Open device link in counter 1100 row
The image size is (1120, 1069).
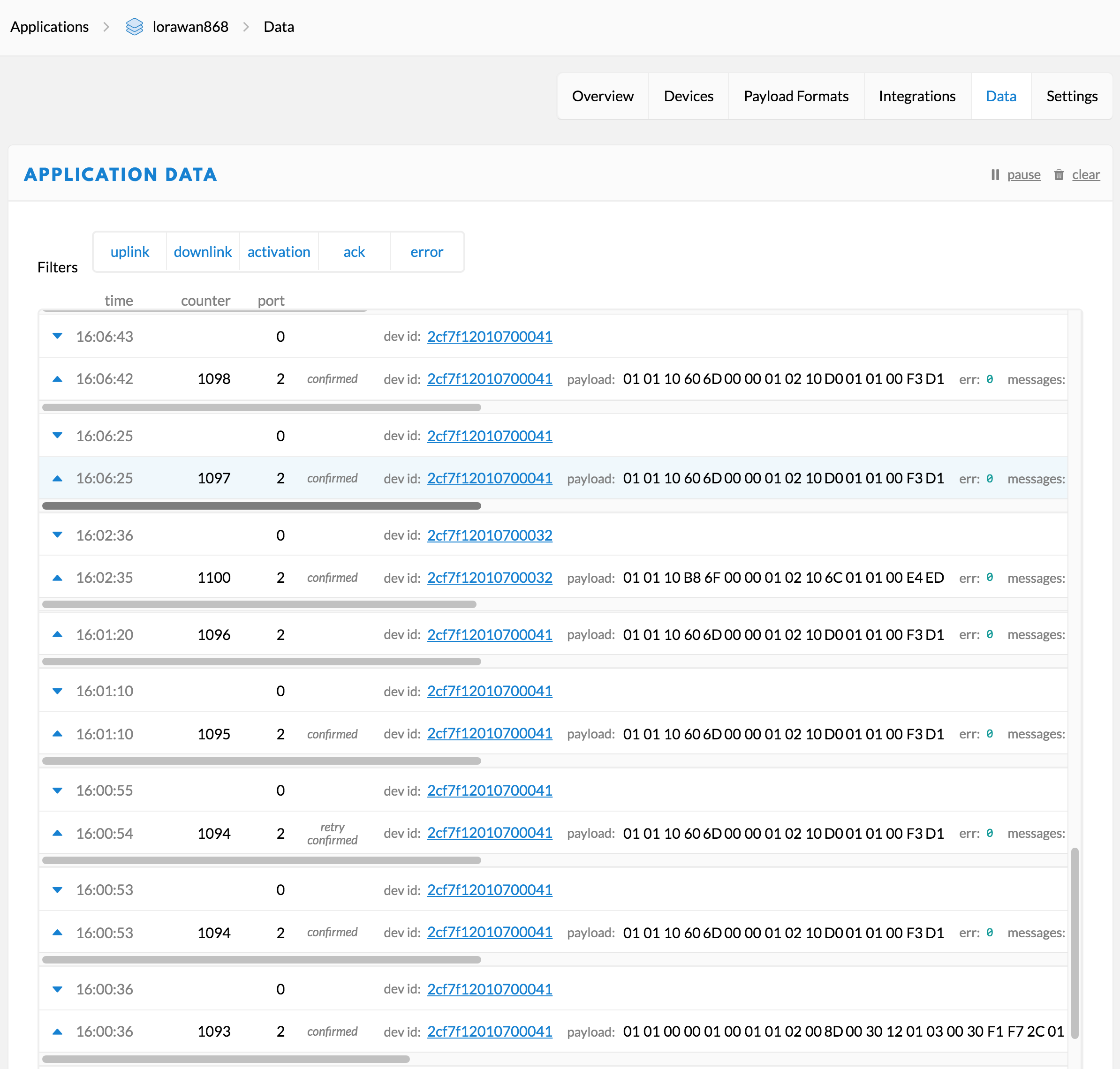[x=490, y=578]
